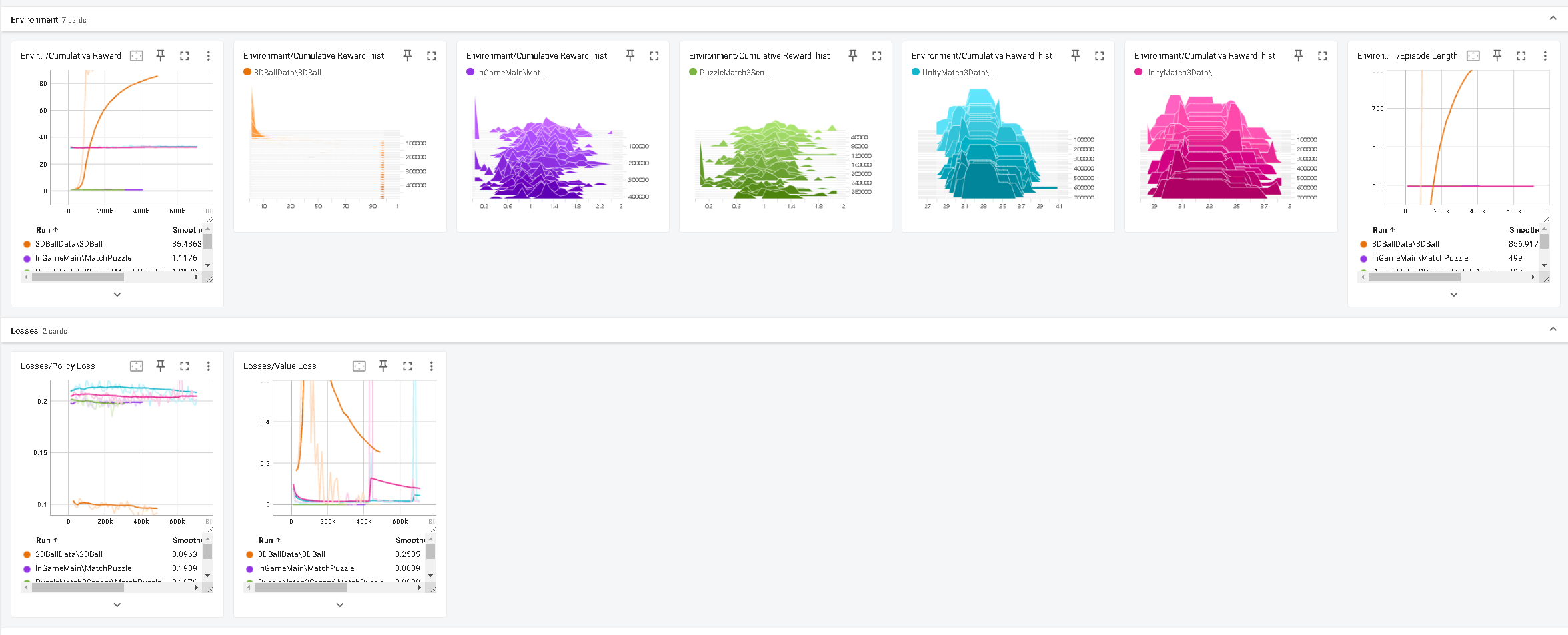
Task: Click the 0.2535 smoothed value
Action: [x=408, y=554]
